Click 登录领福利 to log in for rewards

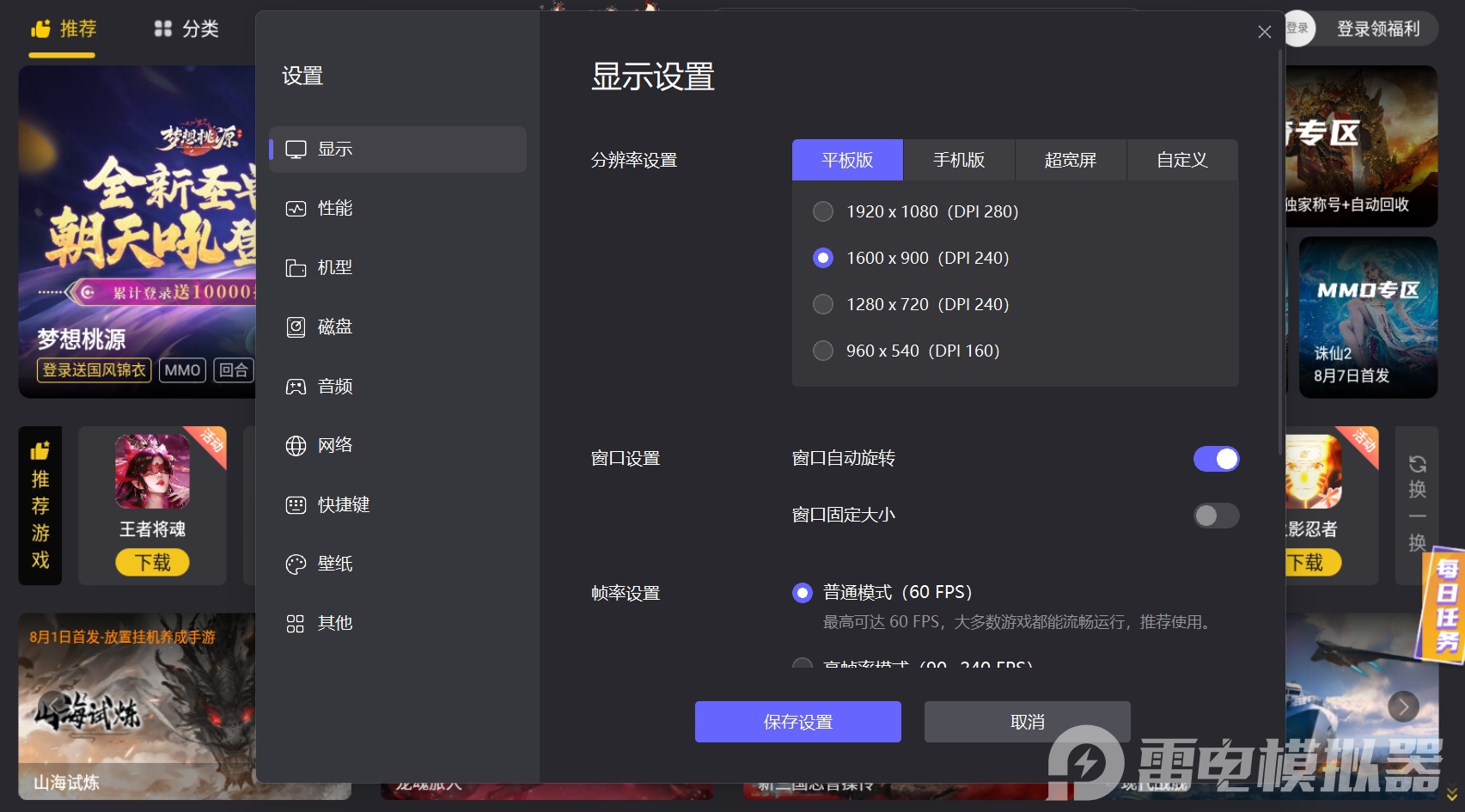1377,28
